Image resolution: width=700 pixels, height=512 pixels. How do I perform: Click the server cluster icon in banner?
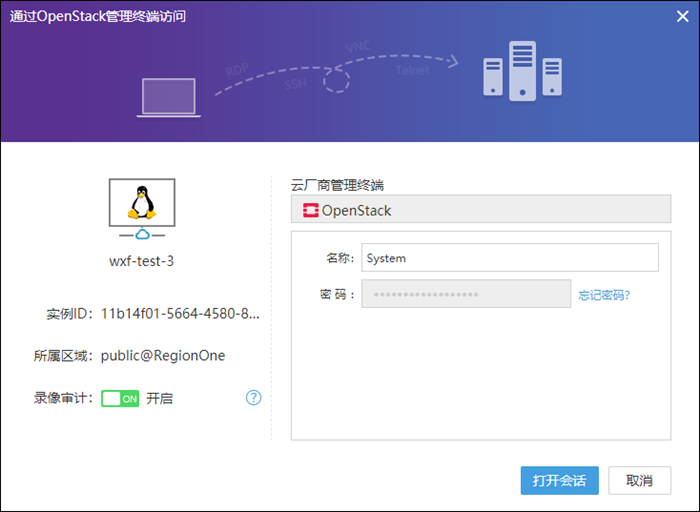[x=522, y=71]
